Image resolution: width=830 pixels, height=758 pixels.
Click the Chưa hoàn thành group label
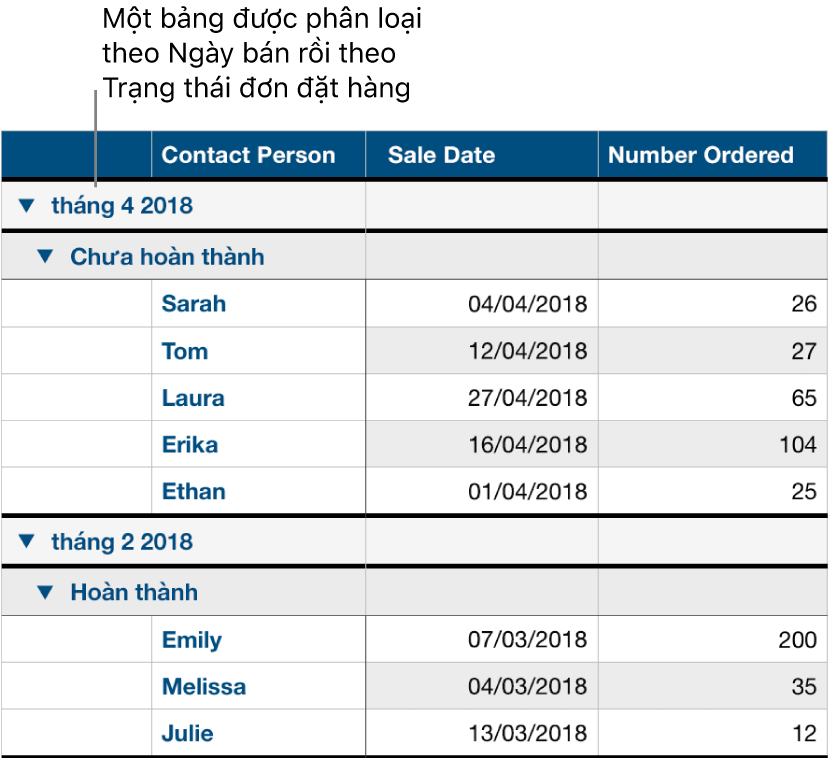pos(167,257)
